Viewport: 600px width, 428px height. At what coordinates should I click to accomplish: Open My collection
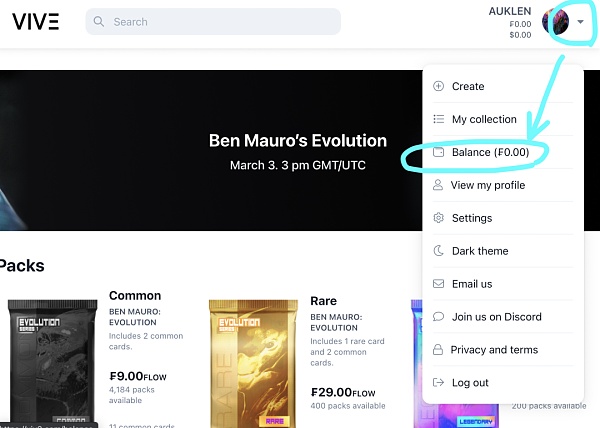click(x=503, y=119)
